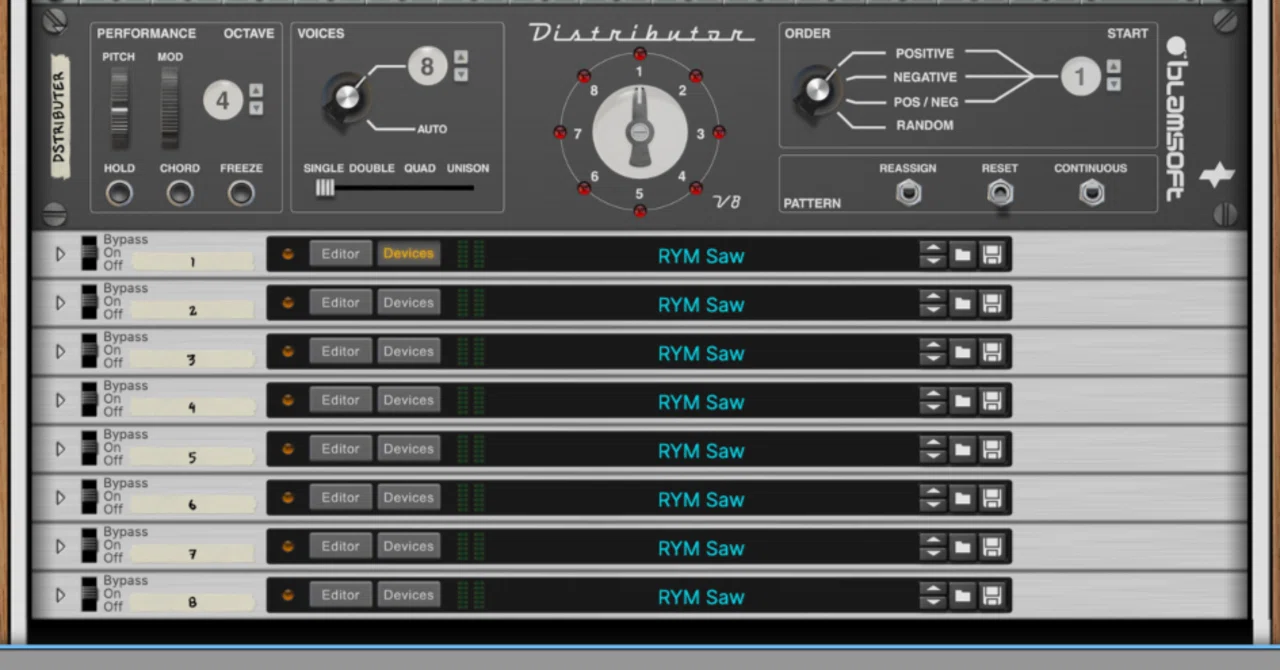Screen dimensions: 1280x670
Task: Toggle the FREEZE button
Action: coord(241,193)
